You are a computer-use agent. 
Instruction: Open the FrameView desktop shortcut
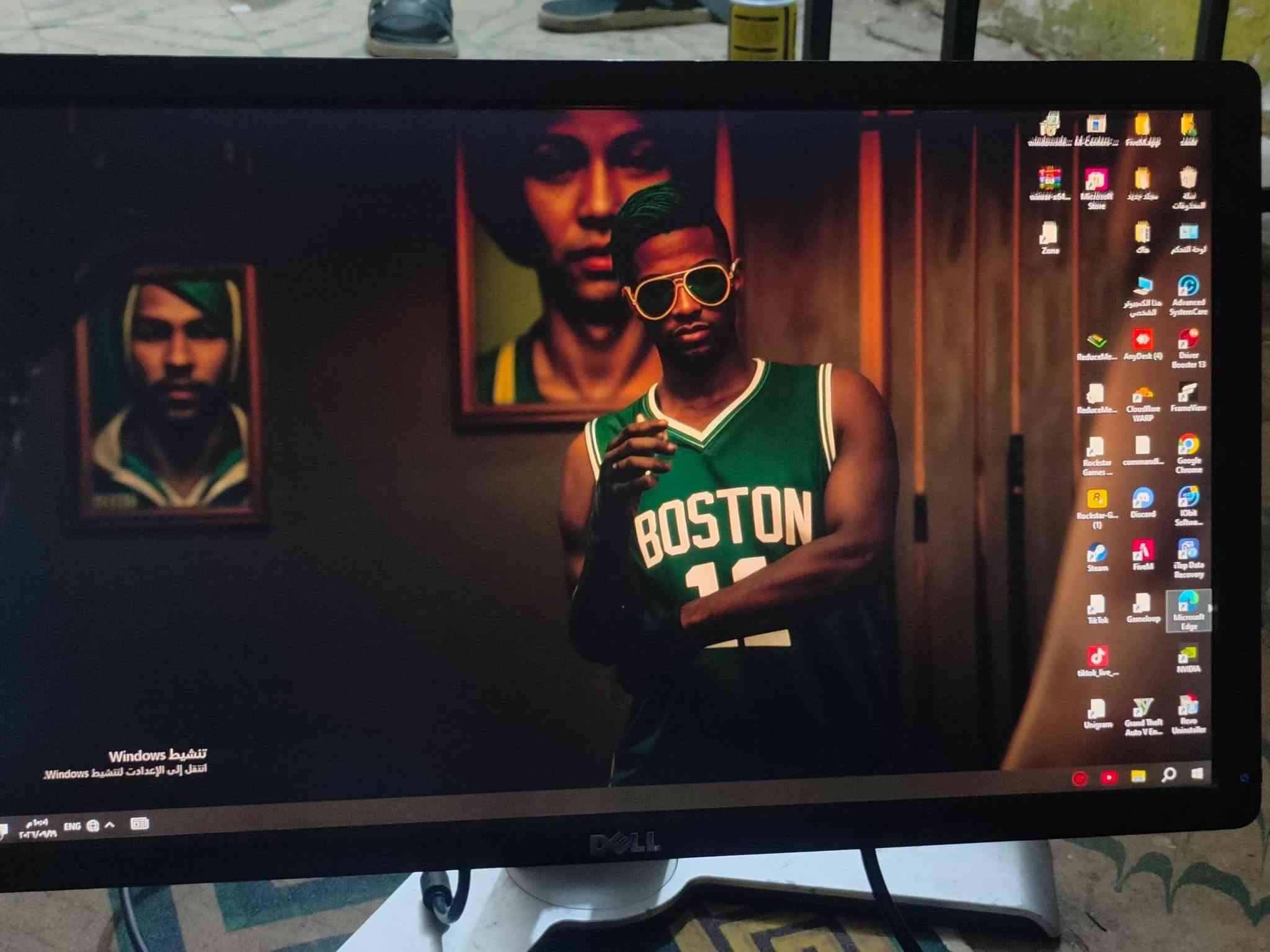pyautogui.click(x=1188, y=397)
